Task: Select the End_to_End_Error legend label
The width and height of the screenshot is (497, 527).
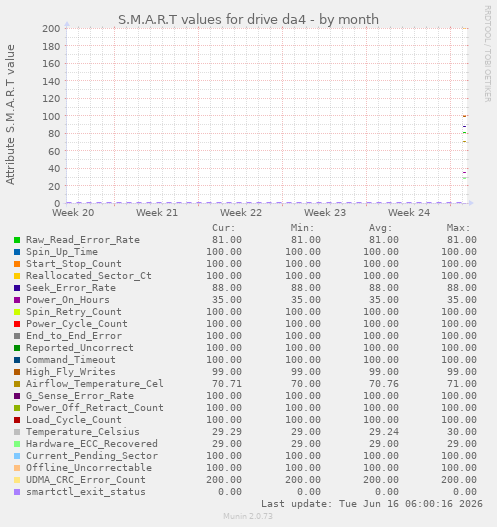Action: [x=74, y=336]
